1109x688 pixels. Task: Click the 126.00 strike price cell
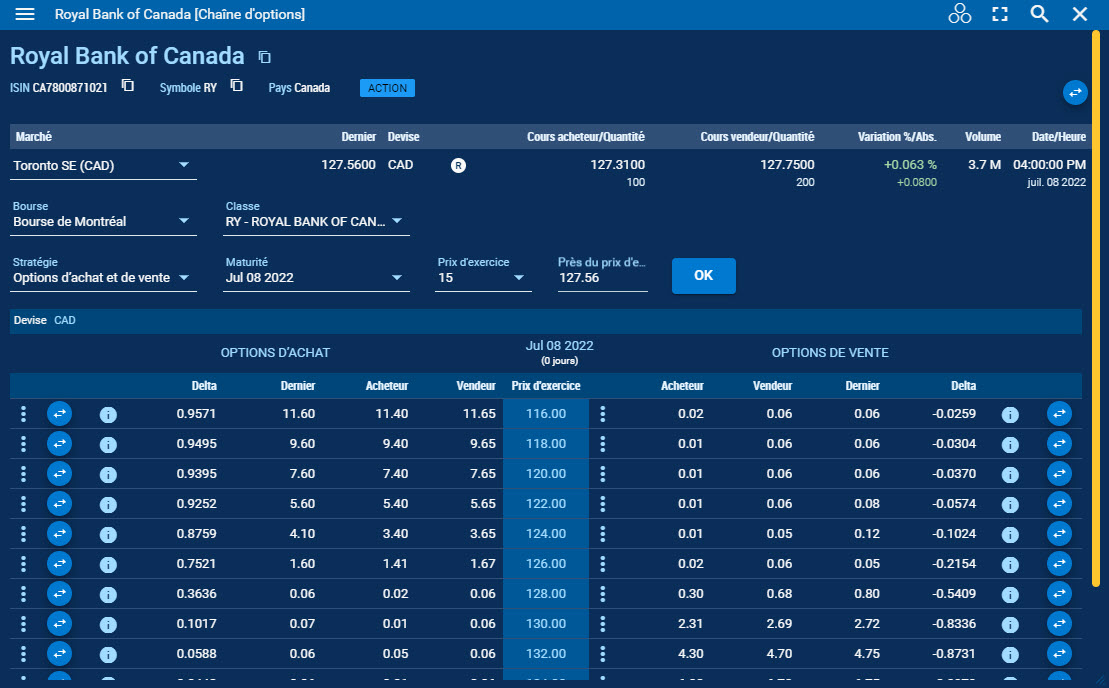pos(545,564)
